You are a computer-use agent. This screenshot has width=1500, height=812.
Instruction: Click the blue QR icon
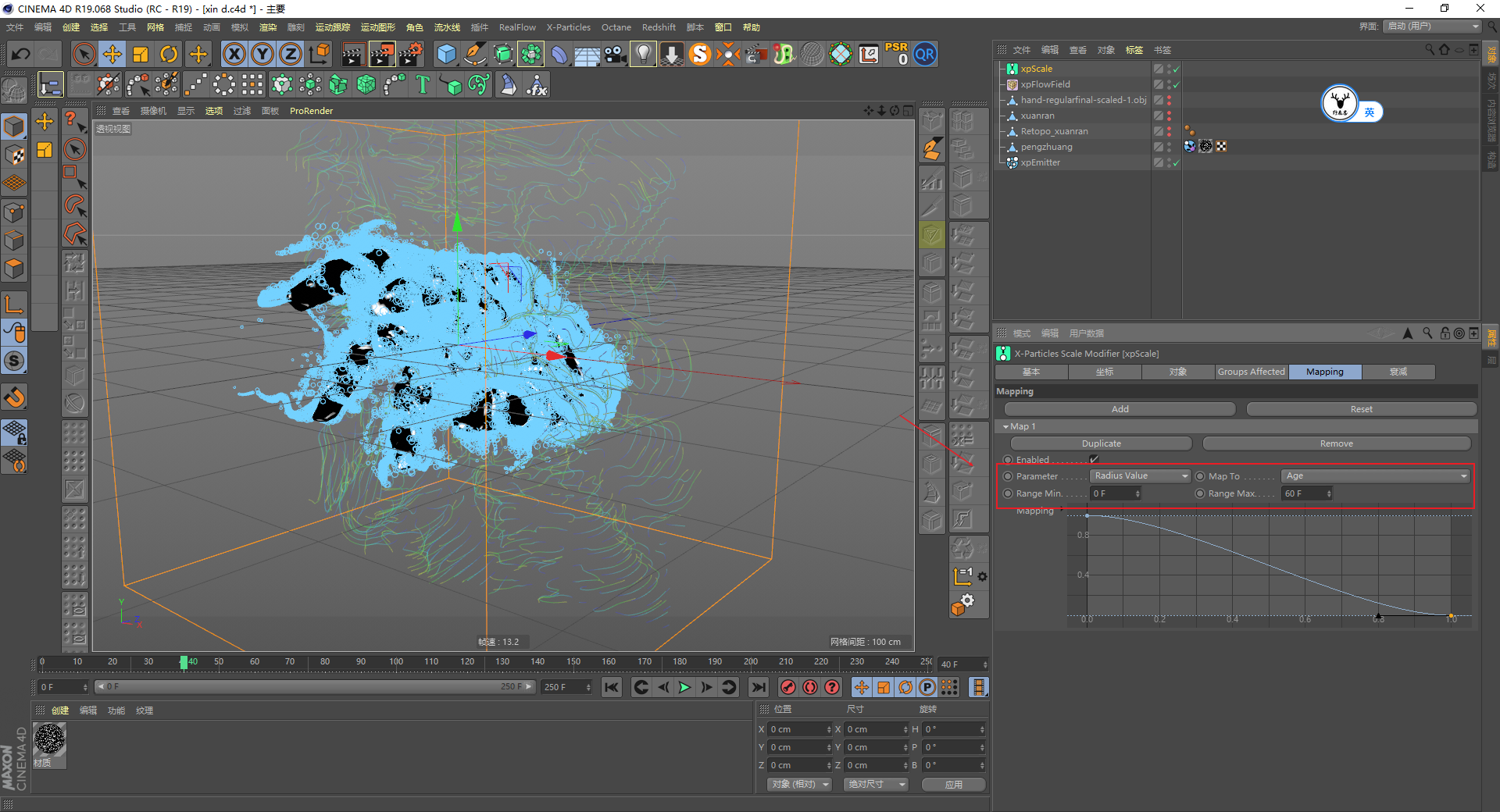tap(925, 54)
